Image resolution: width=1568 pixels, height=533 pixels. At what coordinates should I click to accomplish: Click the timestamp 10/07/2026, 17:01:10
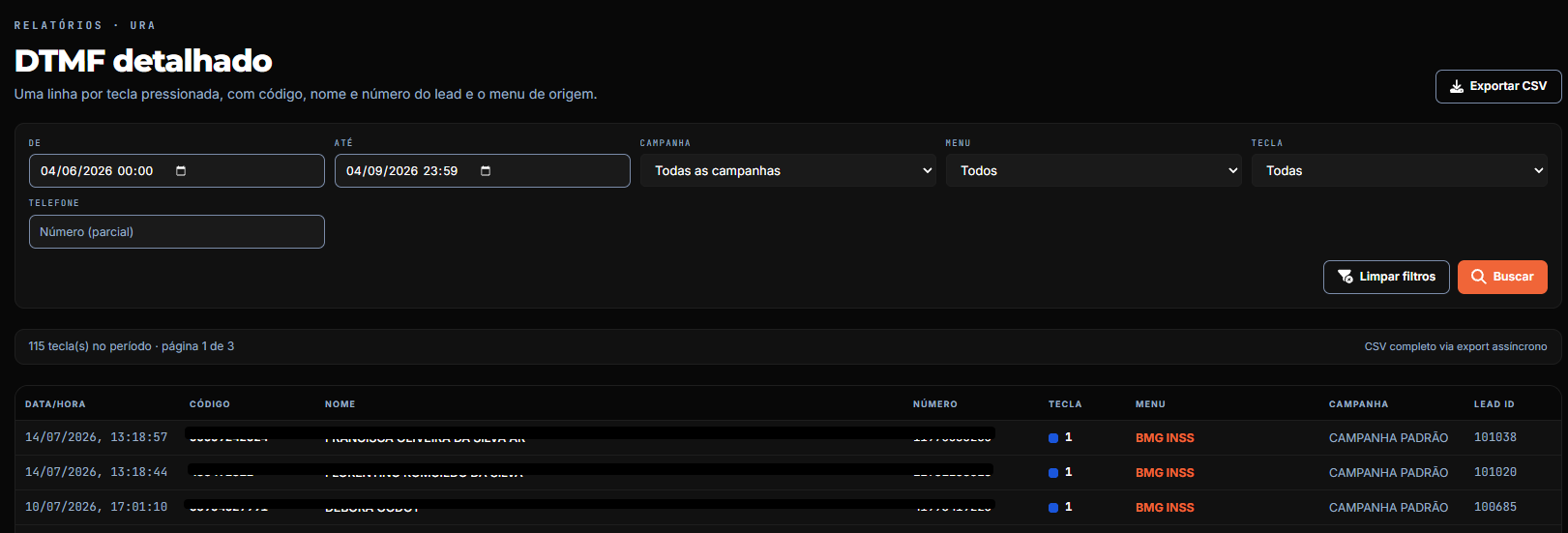click(96, 507)
